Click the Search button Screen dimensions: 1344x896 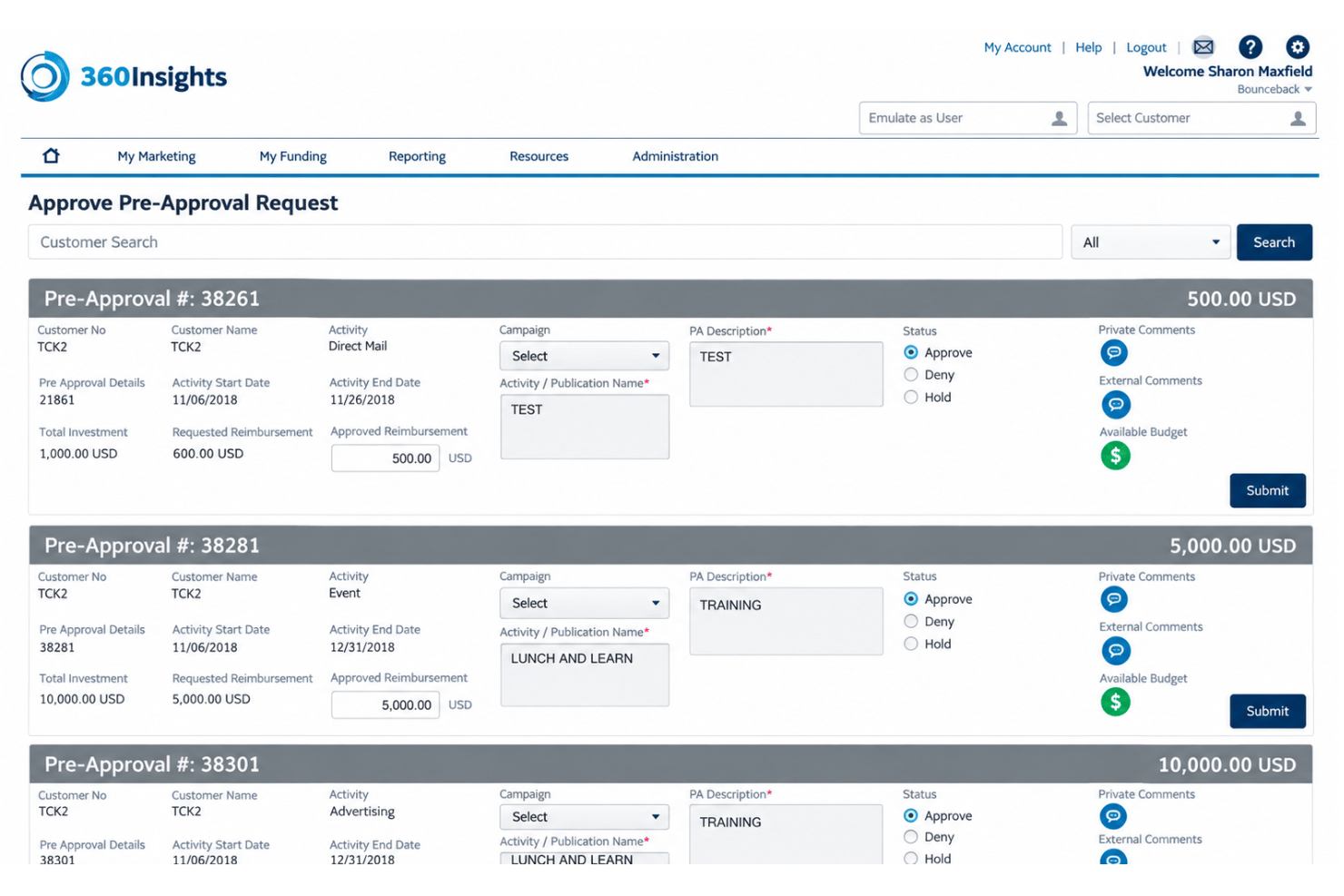1274,242
